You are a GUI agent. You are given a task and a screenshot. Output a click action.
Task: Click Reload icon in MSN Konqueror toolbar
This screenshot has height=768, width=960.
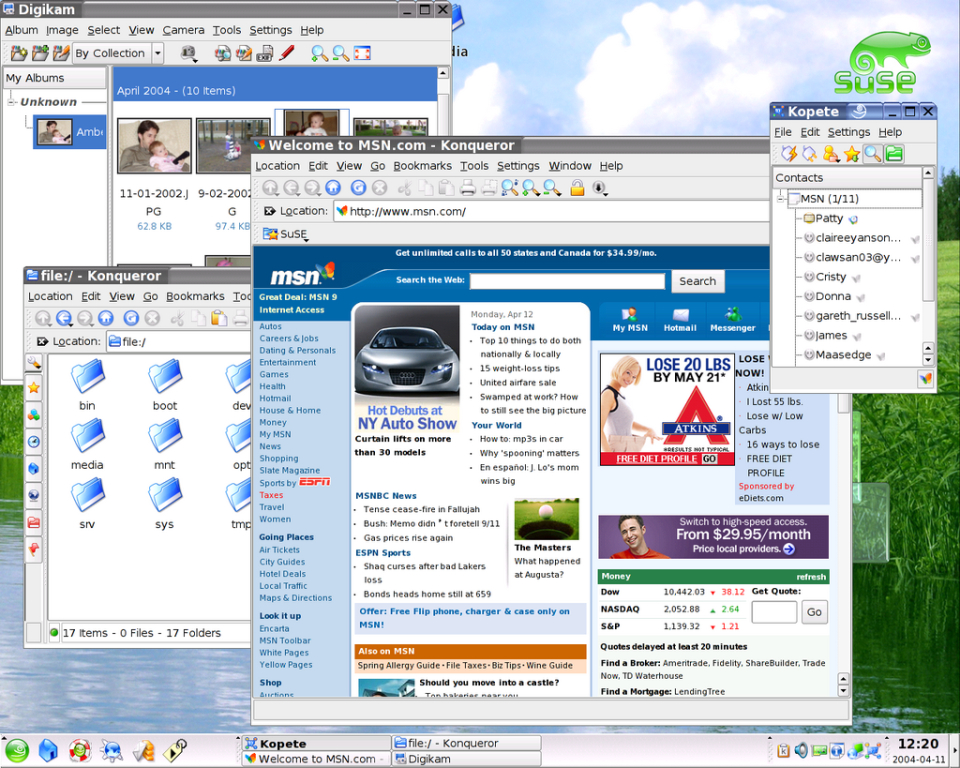click(x=358, y=187)
